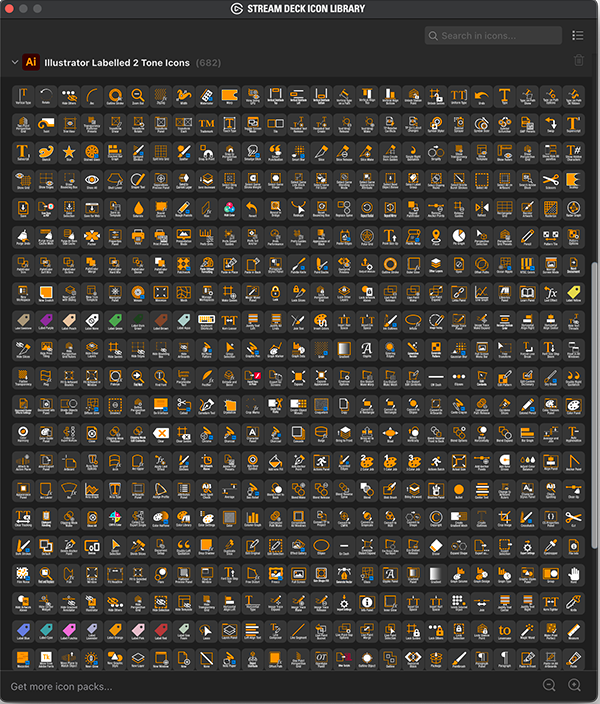Select the Scissors tool icon
This screenshot has height=704, width=600.
click(x=550, y=181)
